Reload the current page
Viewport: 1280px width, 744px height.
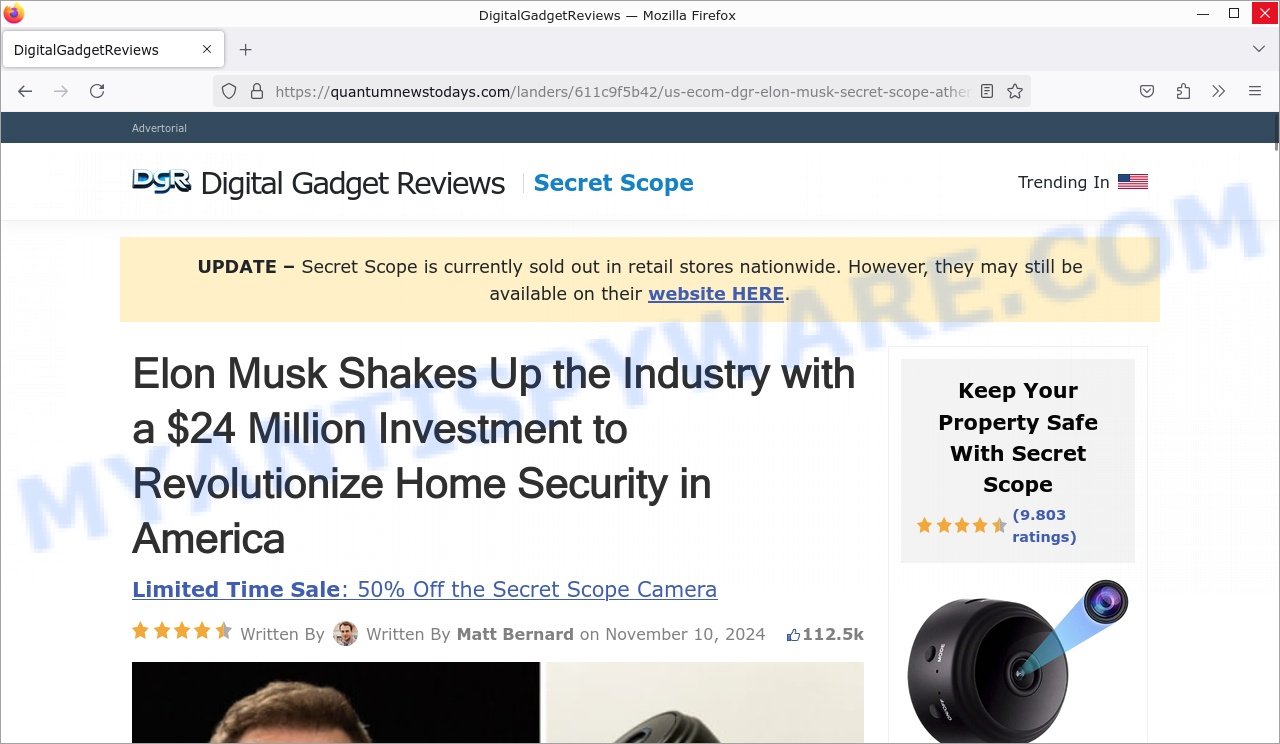[97, 91]
